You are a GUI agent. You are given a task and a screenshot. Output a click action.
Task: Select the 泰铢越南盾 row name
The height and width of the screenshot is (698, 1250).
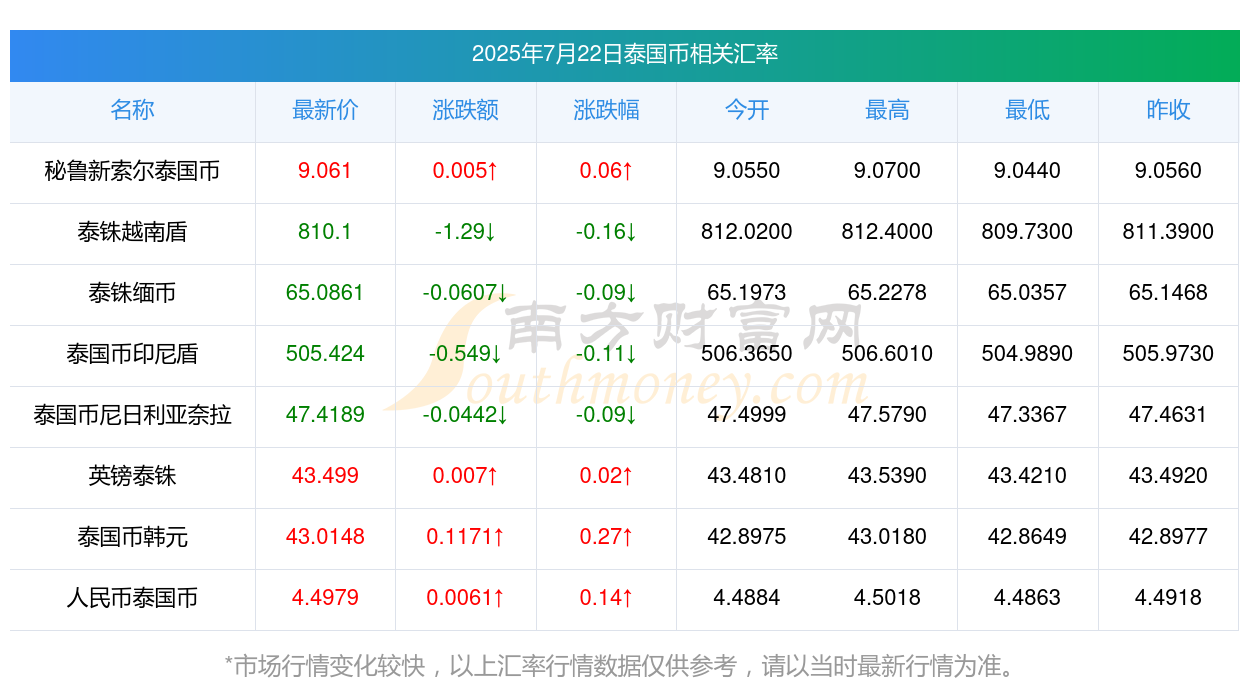[132, 232]
